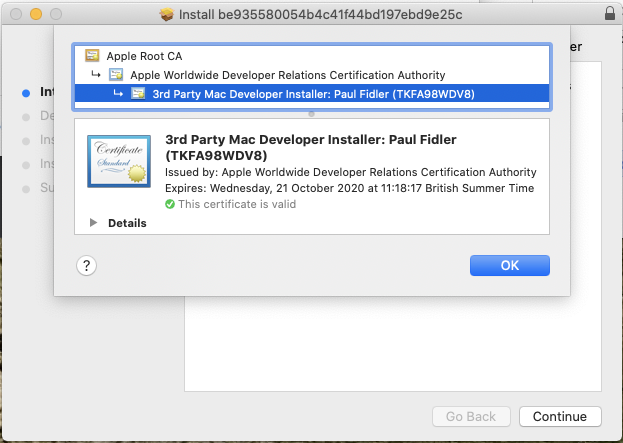Click the greyed-out Go Back button

(471, 416)
